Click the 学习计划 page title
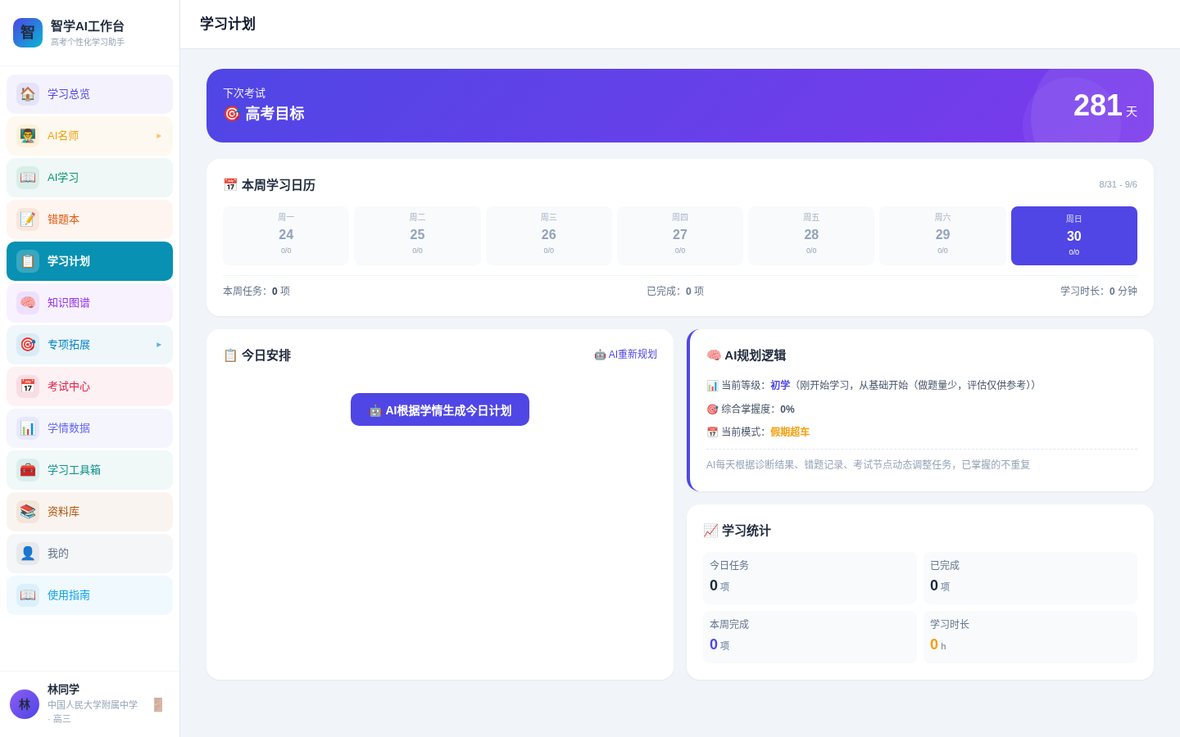The width and height of the screenshot is (1180, 737). click(227, 24)
